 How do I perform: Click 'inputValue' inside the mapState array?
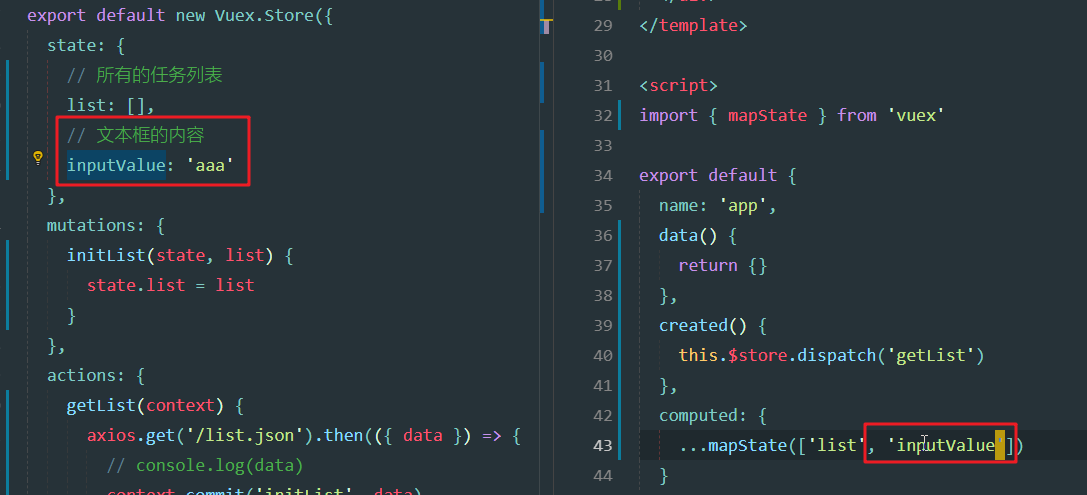[x=944, y=445]
